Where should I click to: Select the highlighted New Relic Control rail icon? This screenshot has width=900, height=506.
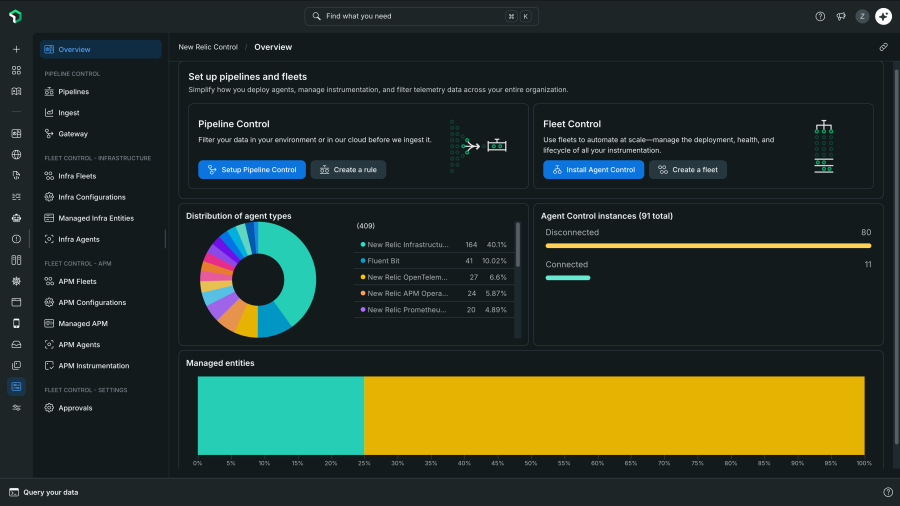(16, 386)
